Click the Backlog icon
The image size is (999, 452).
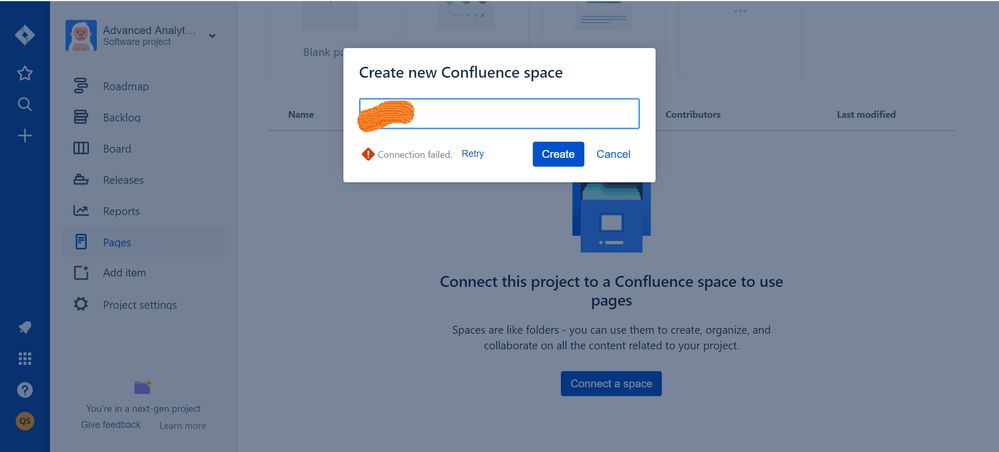(x=81, y=117)
